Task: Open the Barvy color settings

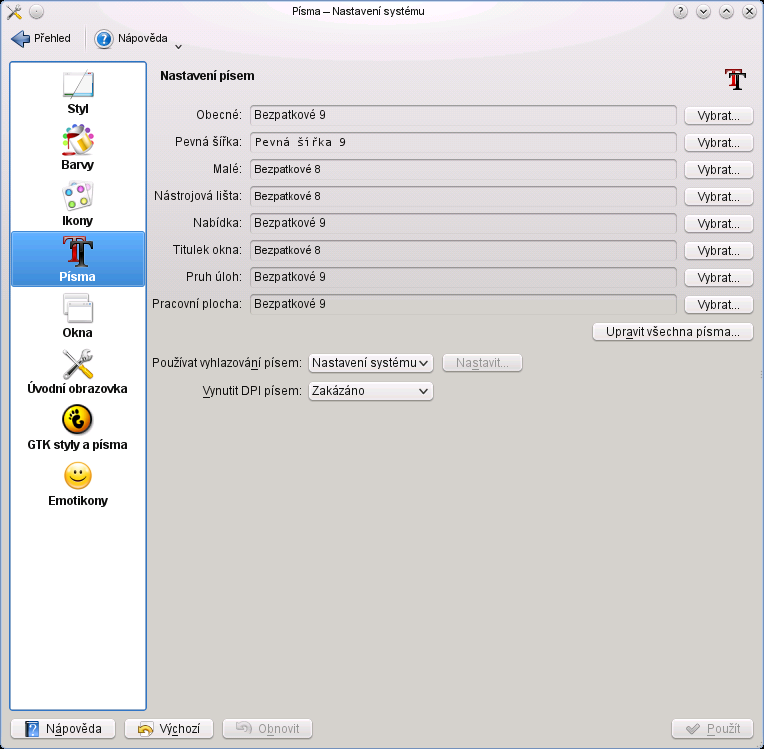Action: pos(77,148)
